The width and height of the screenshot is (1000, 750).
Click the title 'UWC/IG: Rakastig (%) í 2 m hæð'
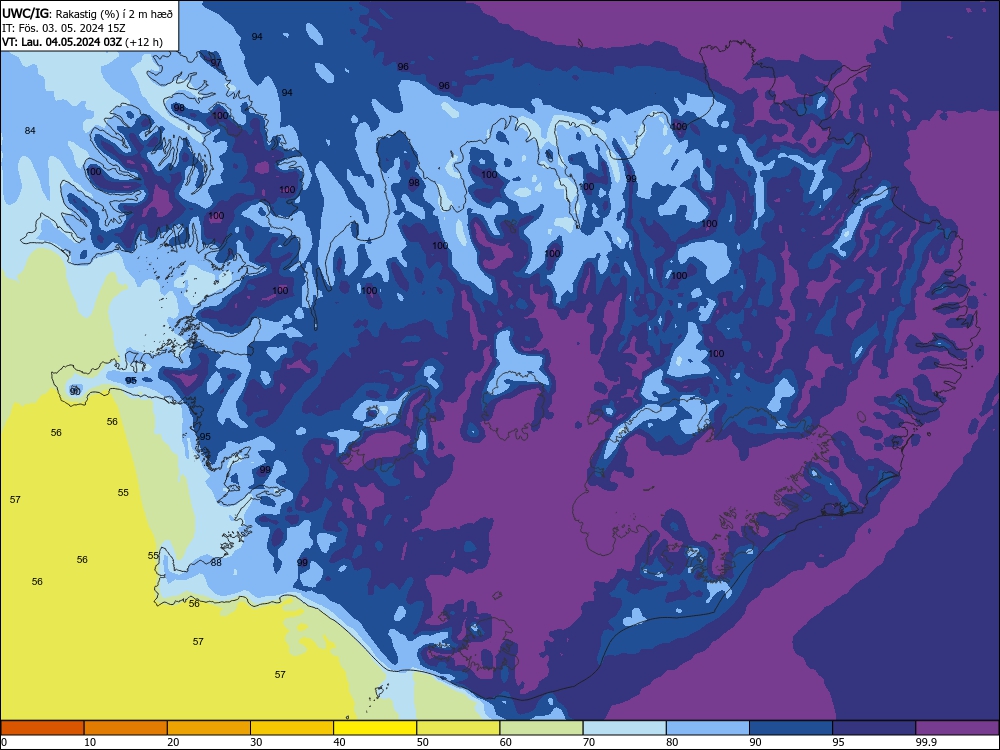coord(87,13)
